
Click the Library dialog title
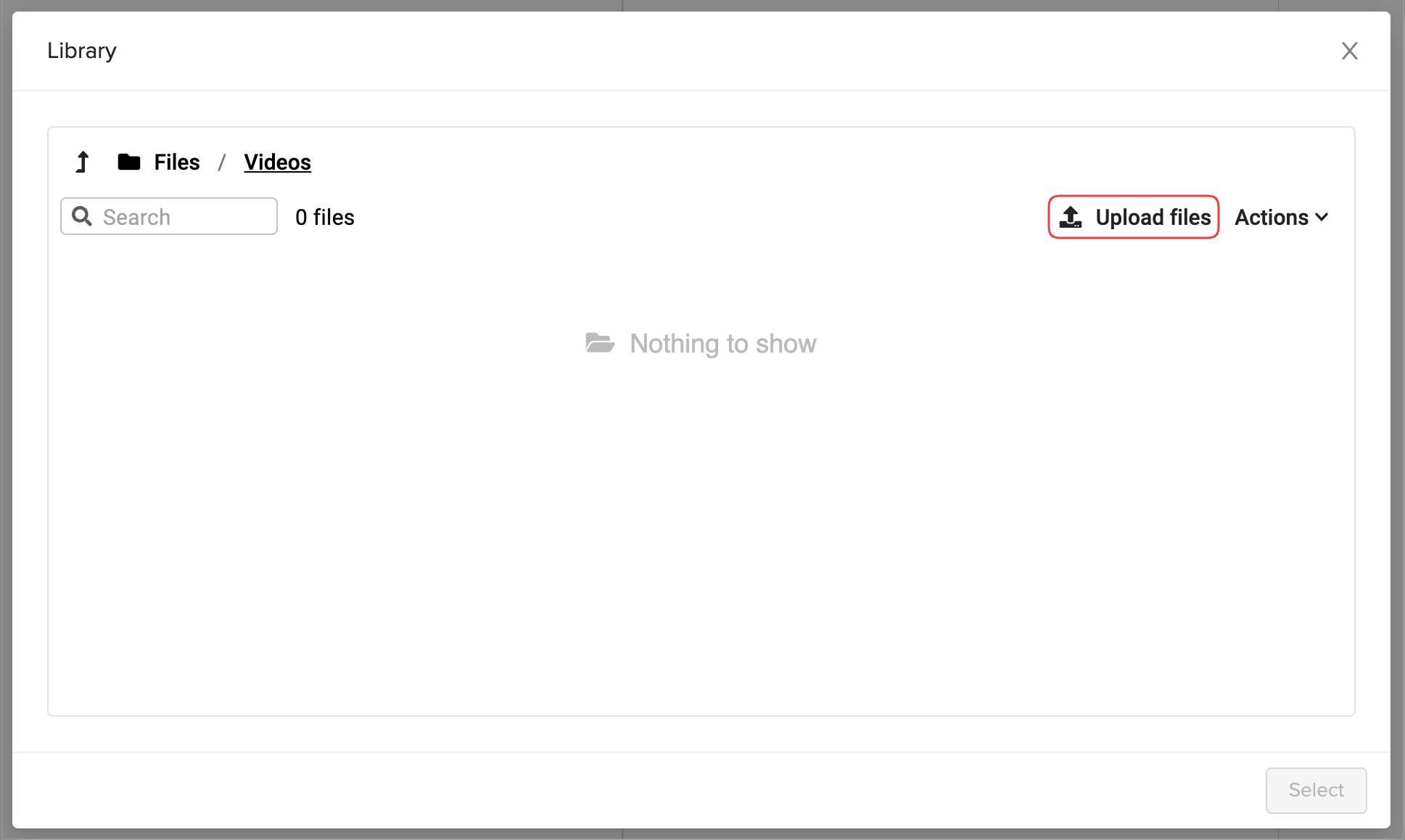click(82, 51)
